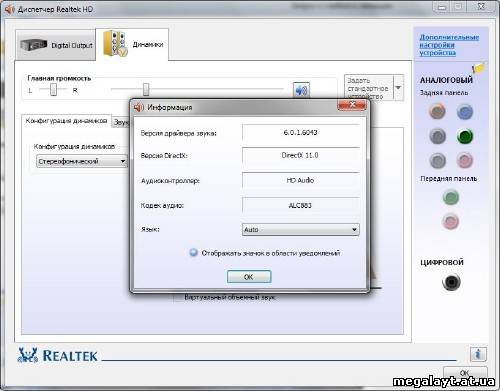Click the green front panel jack
Viewport: 500px width, 391px height.
click(451, 197)
